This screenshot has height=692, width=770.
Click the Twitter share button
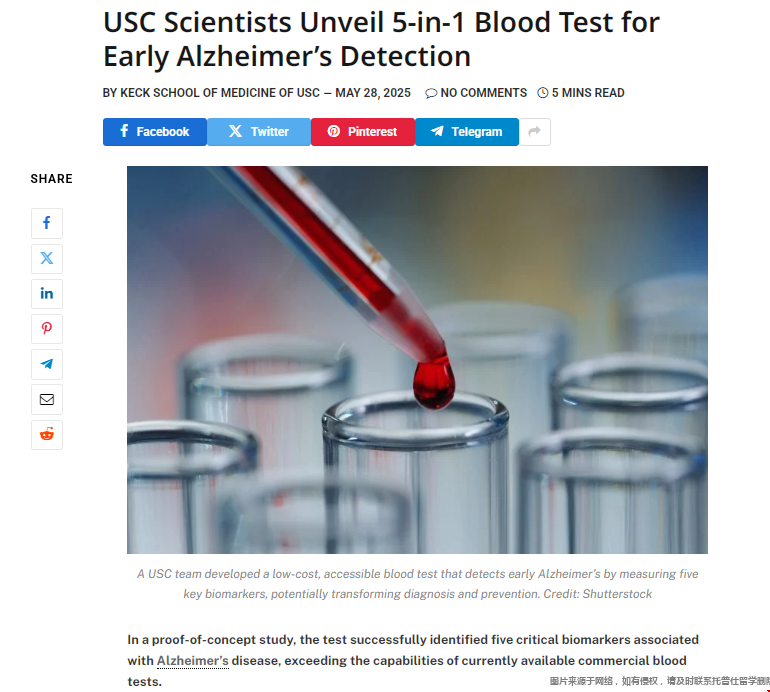pos(259,132)
